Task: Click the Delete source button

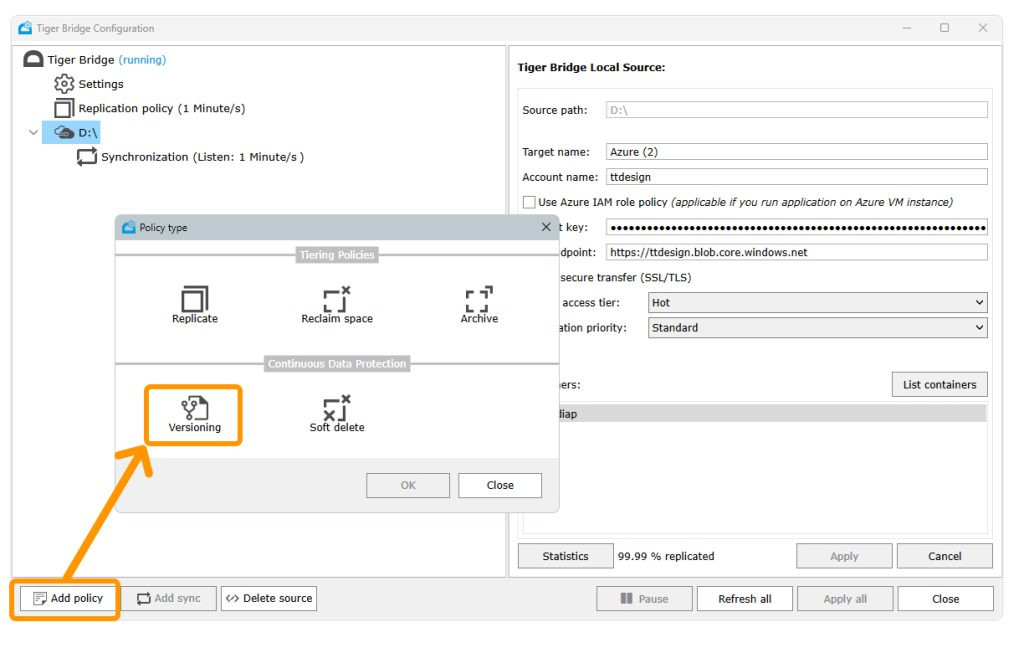Action: (x=269, y=598)
